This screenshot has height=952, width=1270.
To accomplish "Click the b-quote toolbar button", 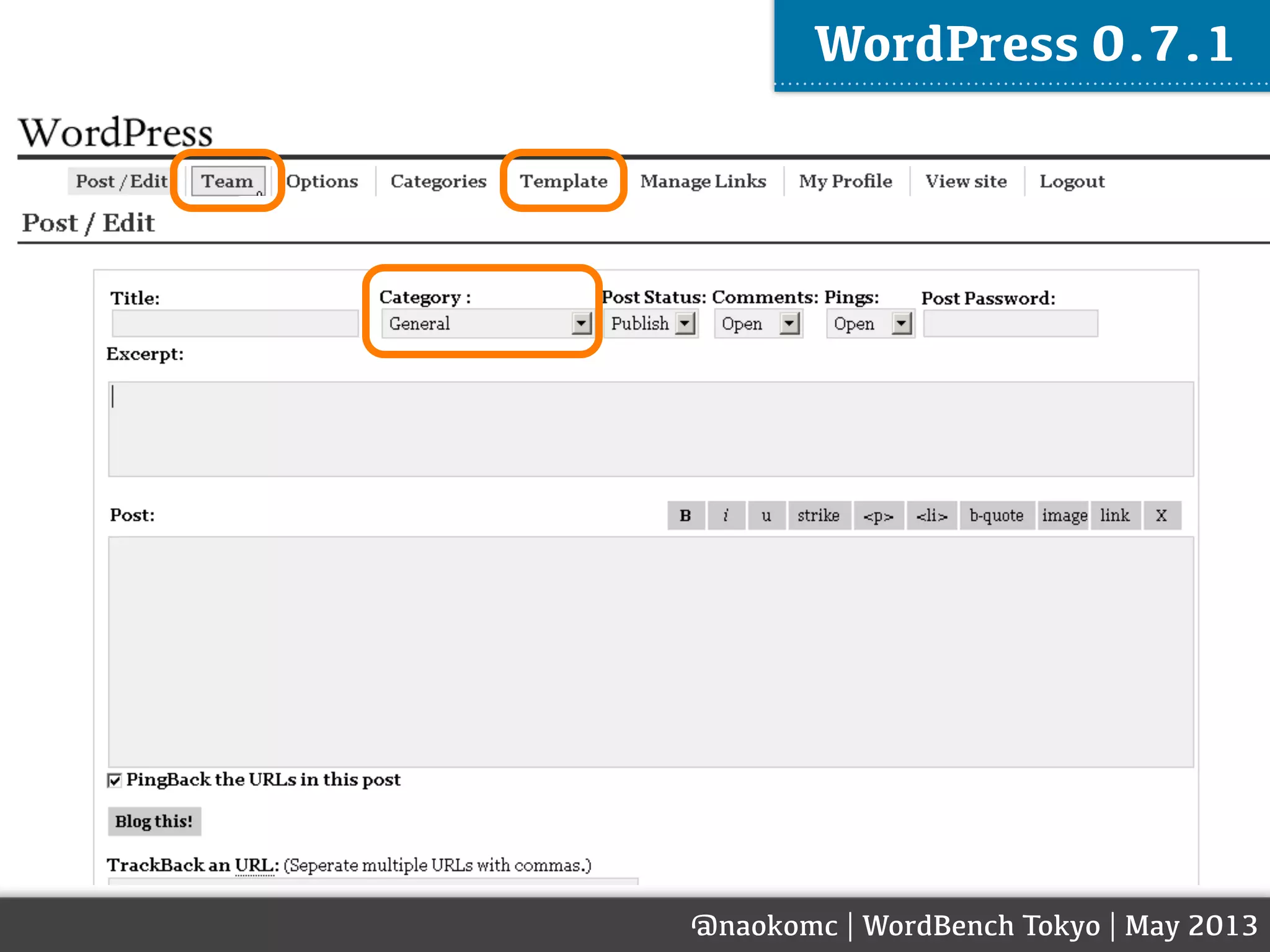I will [997, 516].
